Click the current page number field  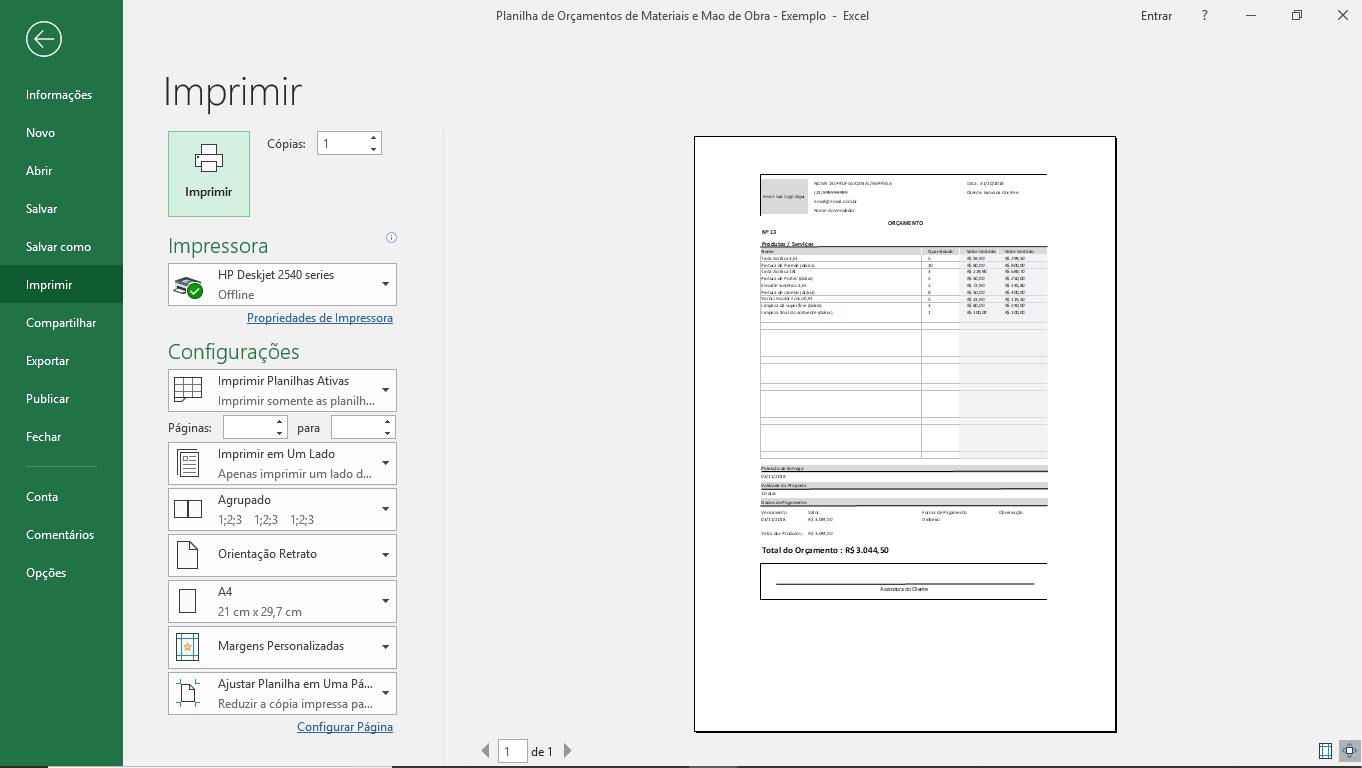pos(512,751)
